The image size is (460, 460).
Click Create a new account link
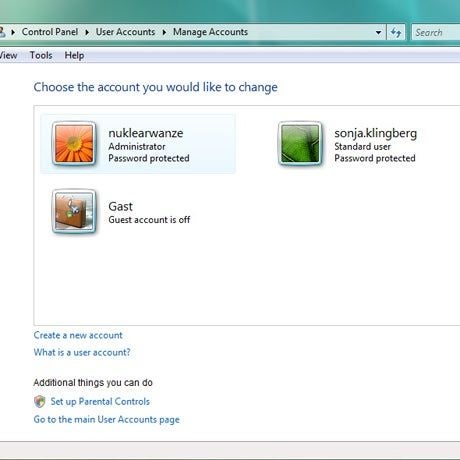(78, 335)
